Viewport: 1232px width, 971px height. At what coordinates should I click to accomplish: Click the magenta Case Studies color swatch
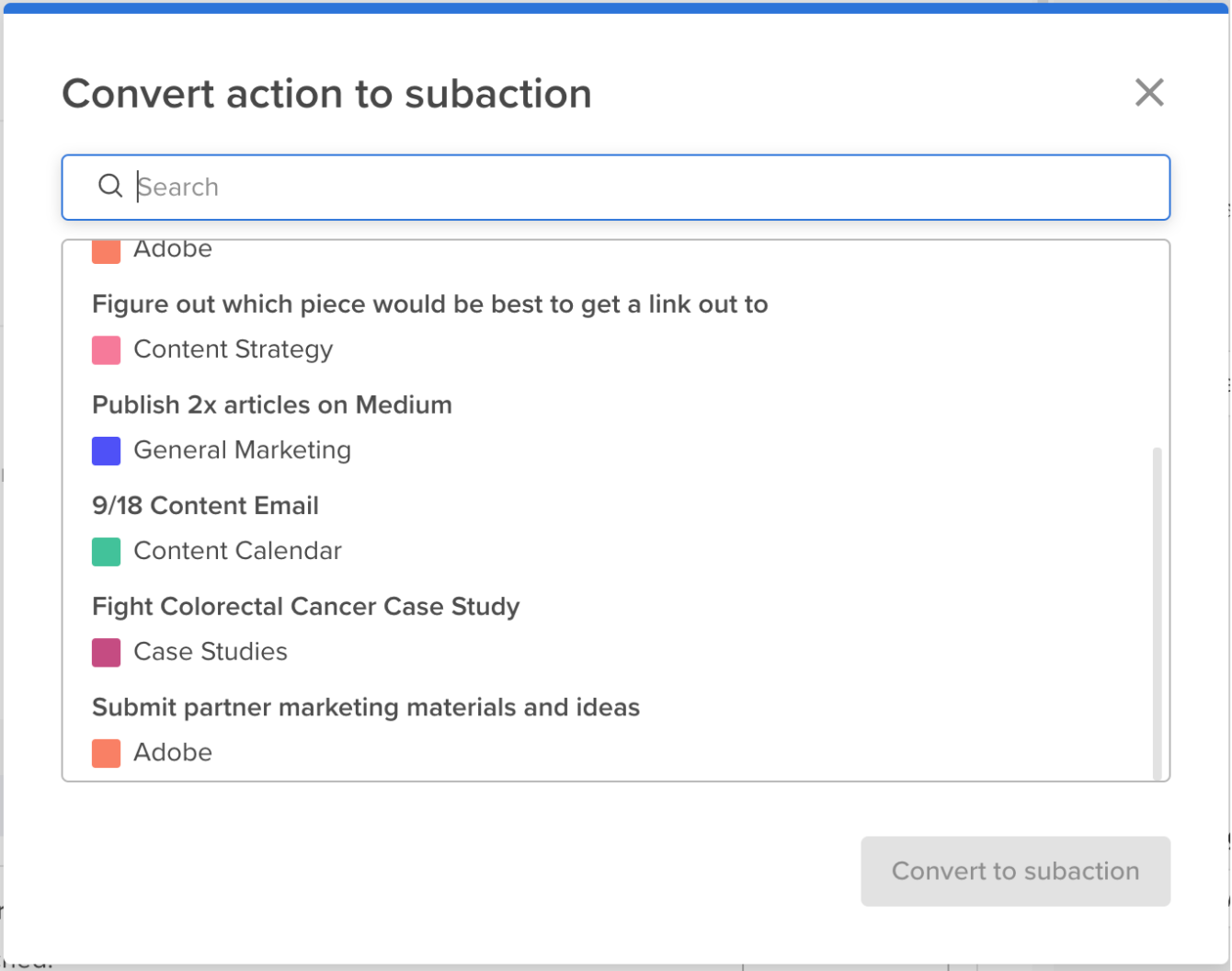[107, 652]
